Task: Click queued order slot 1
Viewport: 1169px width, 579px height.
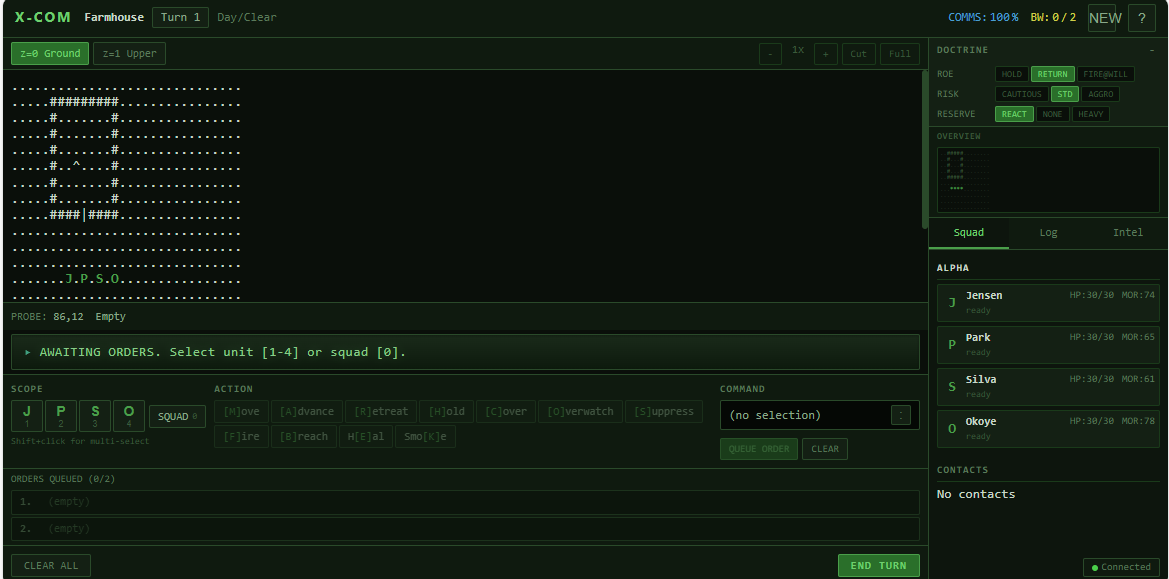Action: [x=465, y=502]
